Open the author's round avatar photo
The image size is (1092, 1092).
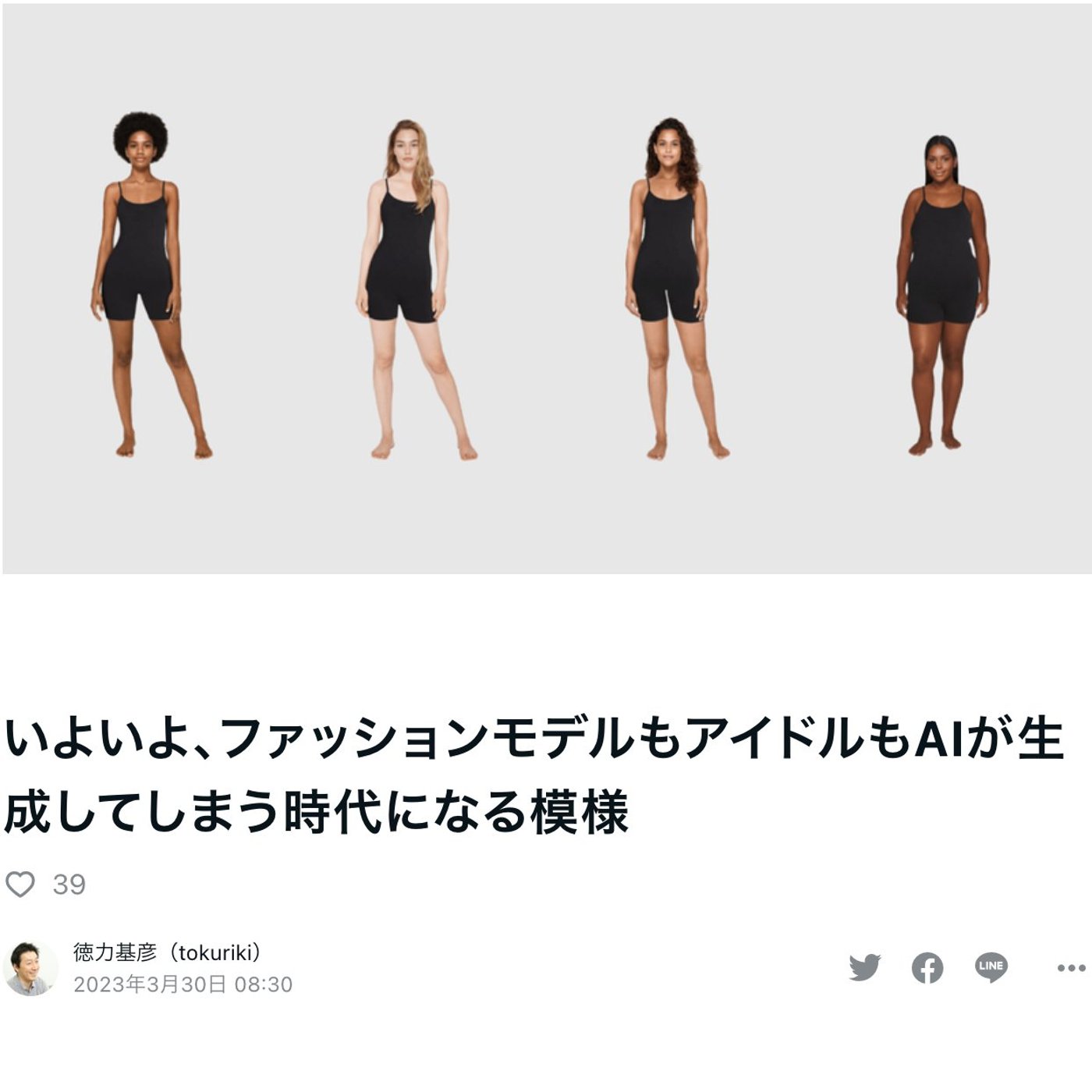point(31,968)
